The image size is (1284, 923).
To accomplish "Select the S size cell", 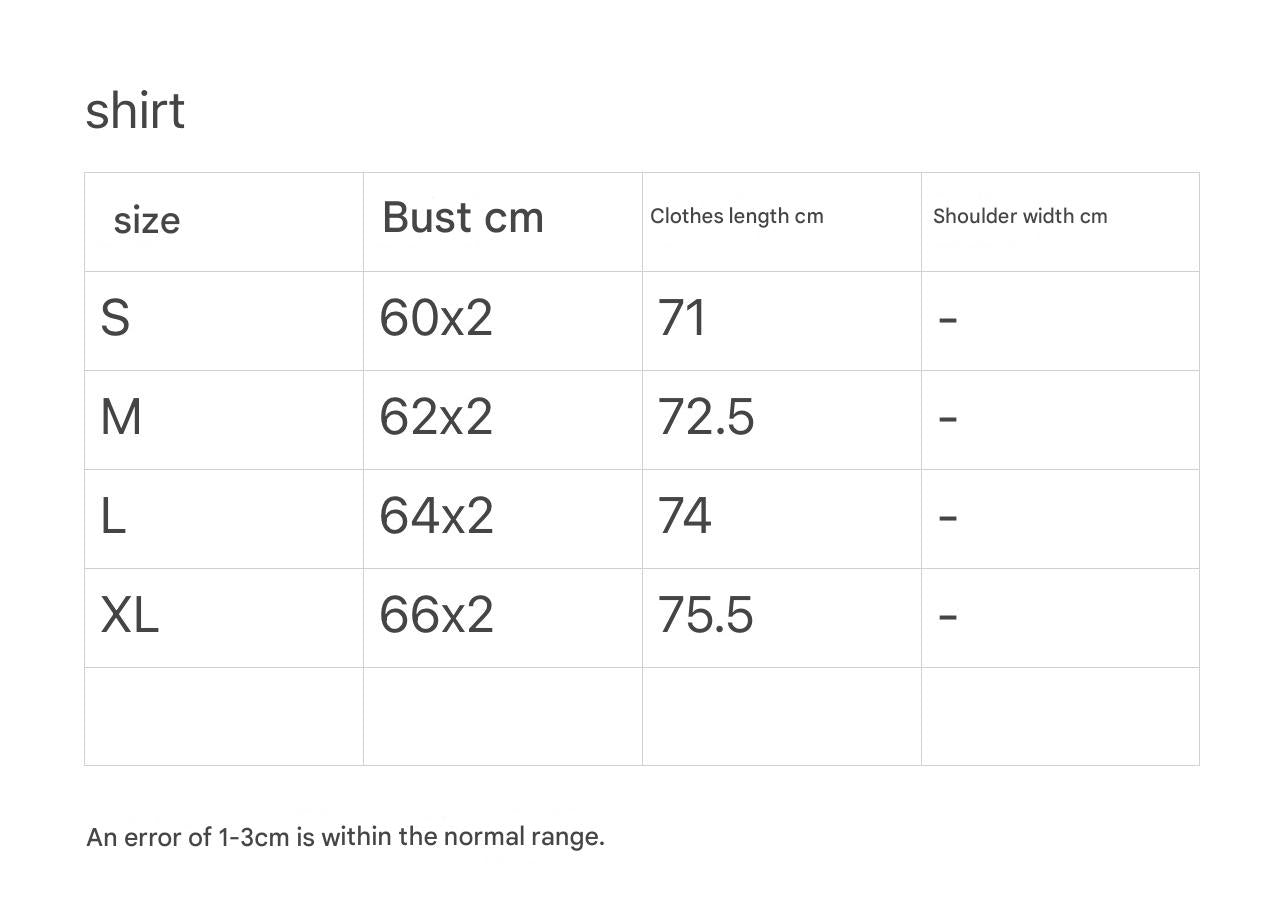I will (115, 318).
